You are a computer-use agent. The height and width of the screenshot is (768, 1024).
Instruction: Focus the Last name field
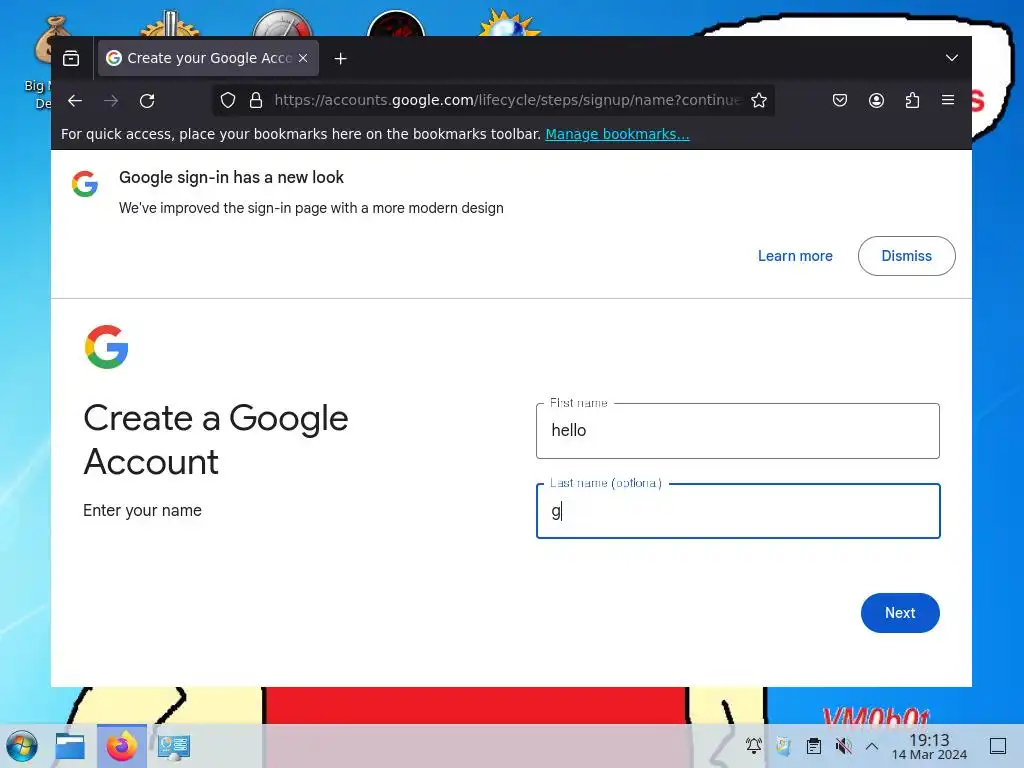tap(738, 511)
